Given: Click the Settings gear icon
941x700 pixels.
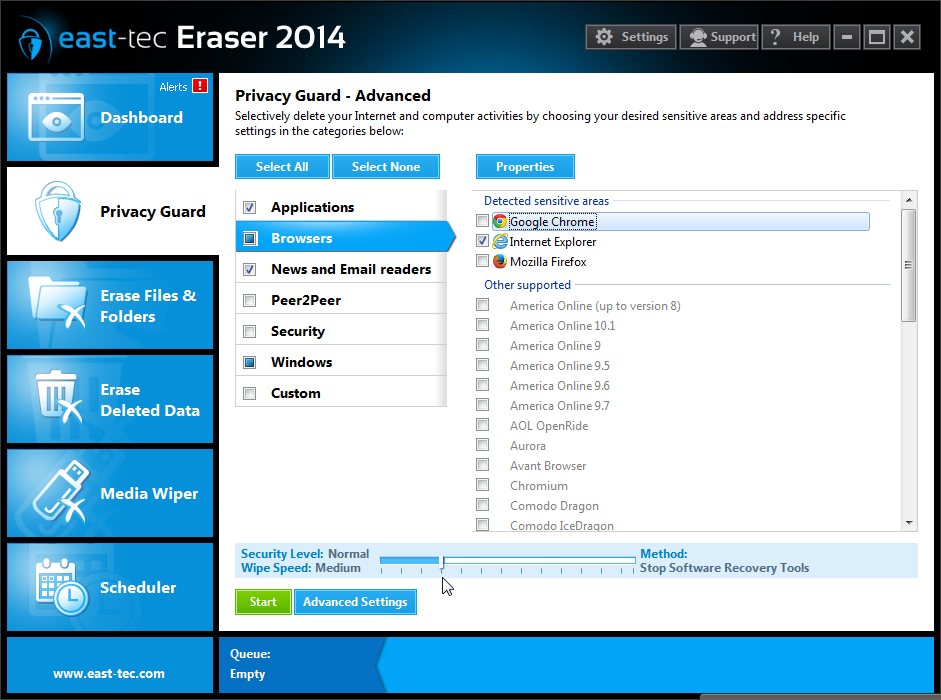Looking at the screenshot, I should [604, 37].
